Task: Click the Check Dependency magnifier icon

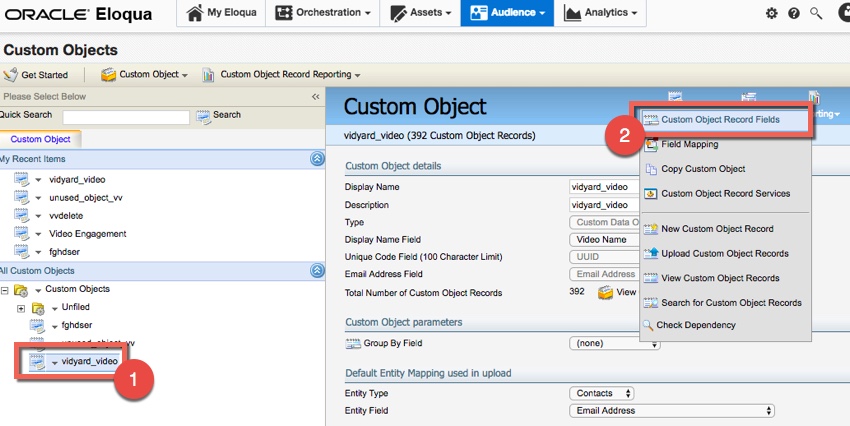Action: pyautogui.click(x=648, y=326)
